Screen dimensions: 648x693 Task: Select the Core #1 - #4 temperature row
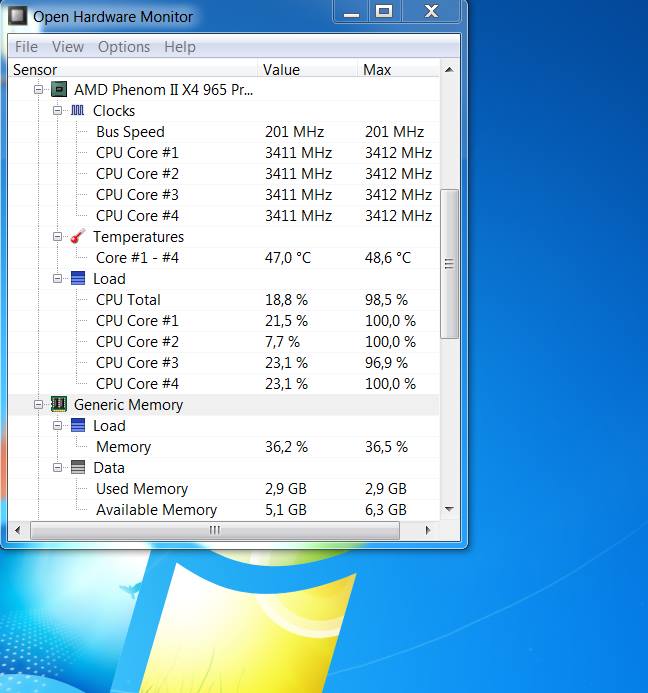pos(224,258)
